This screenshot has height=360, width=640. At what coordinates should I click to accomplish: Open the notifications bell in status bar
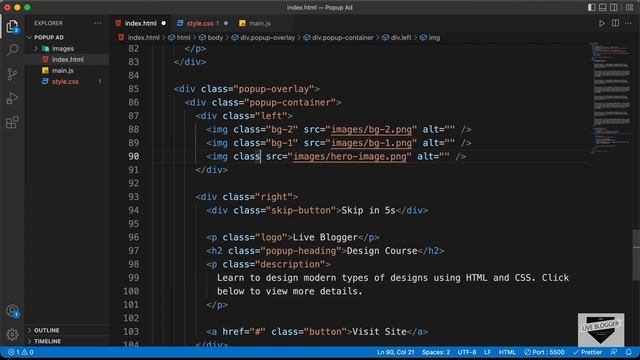pos(629,352)
